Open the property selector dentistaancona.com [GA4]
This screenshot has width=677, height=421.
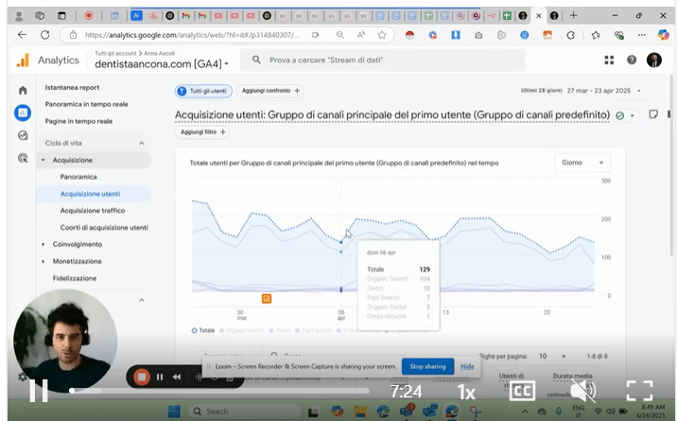161,64
